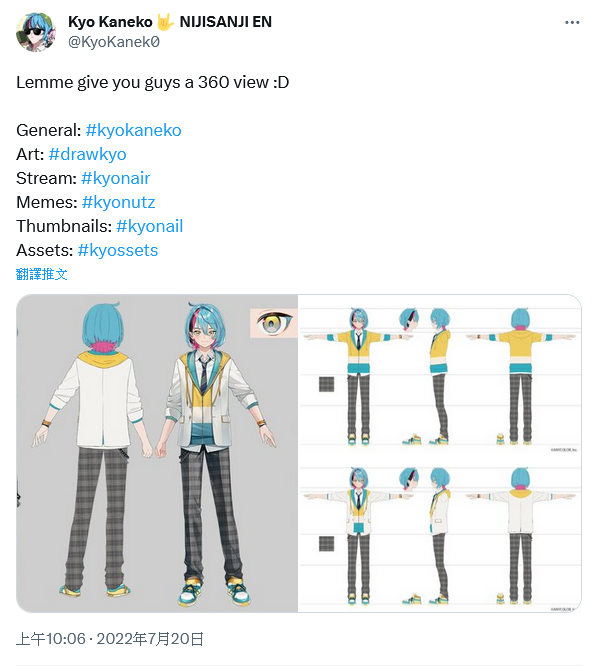Click the NIJISANJI EN text in display name
The width and height of the screenshot is (598, 666).
click(x=226, y=22)
